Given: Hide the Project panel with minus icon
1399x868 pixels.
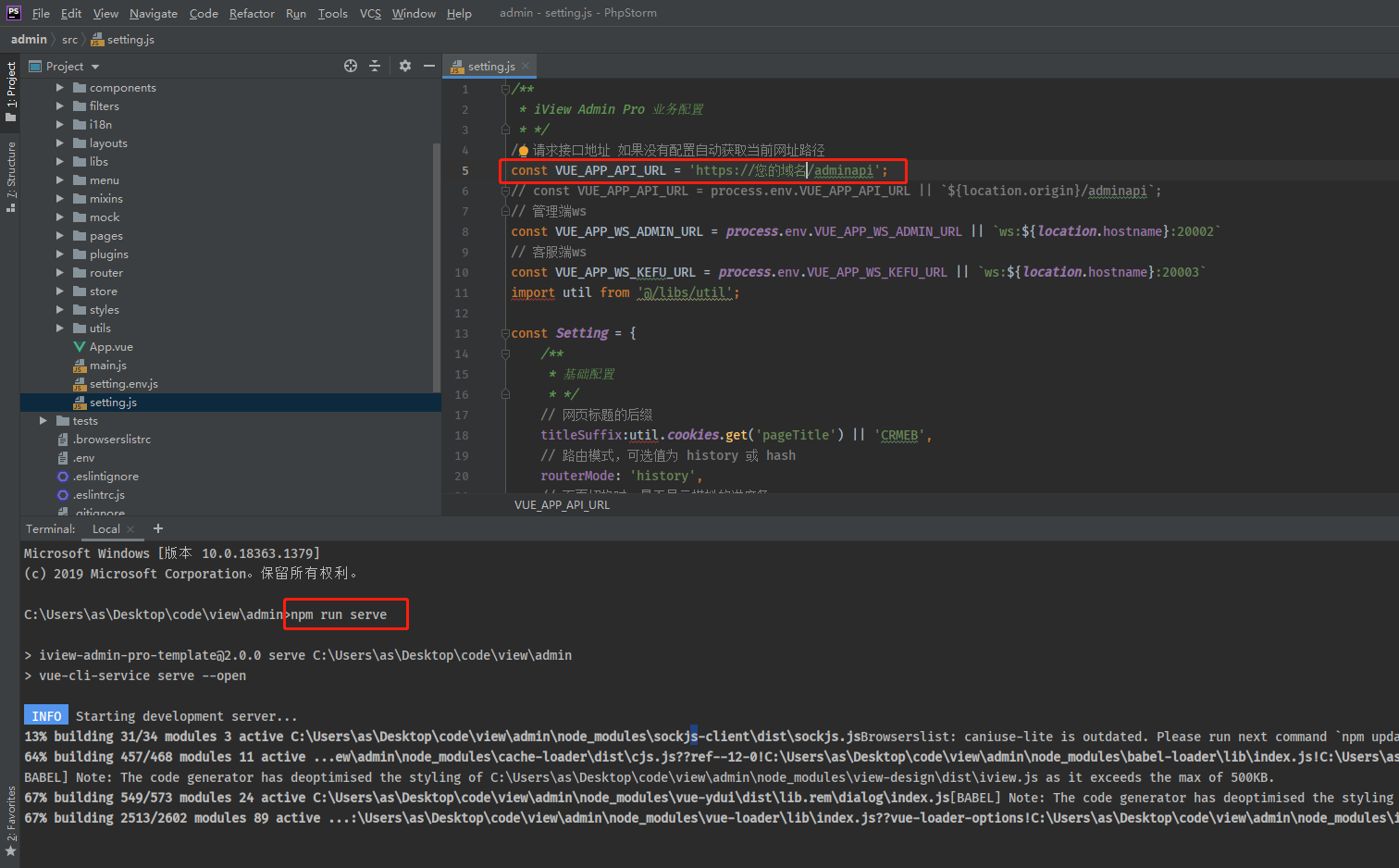Looking at the screenshot, I should 429,66.
